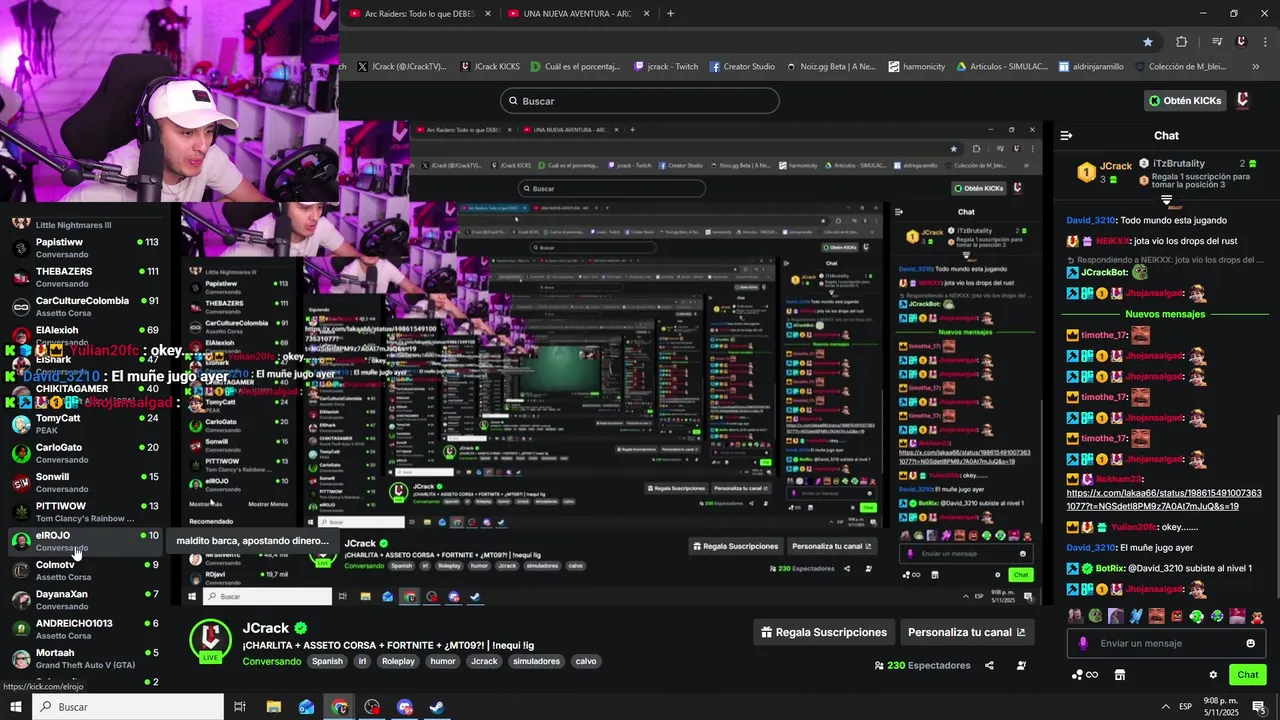Open the Windows notification center

1258,707
